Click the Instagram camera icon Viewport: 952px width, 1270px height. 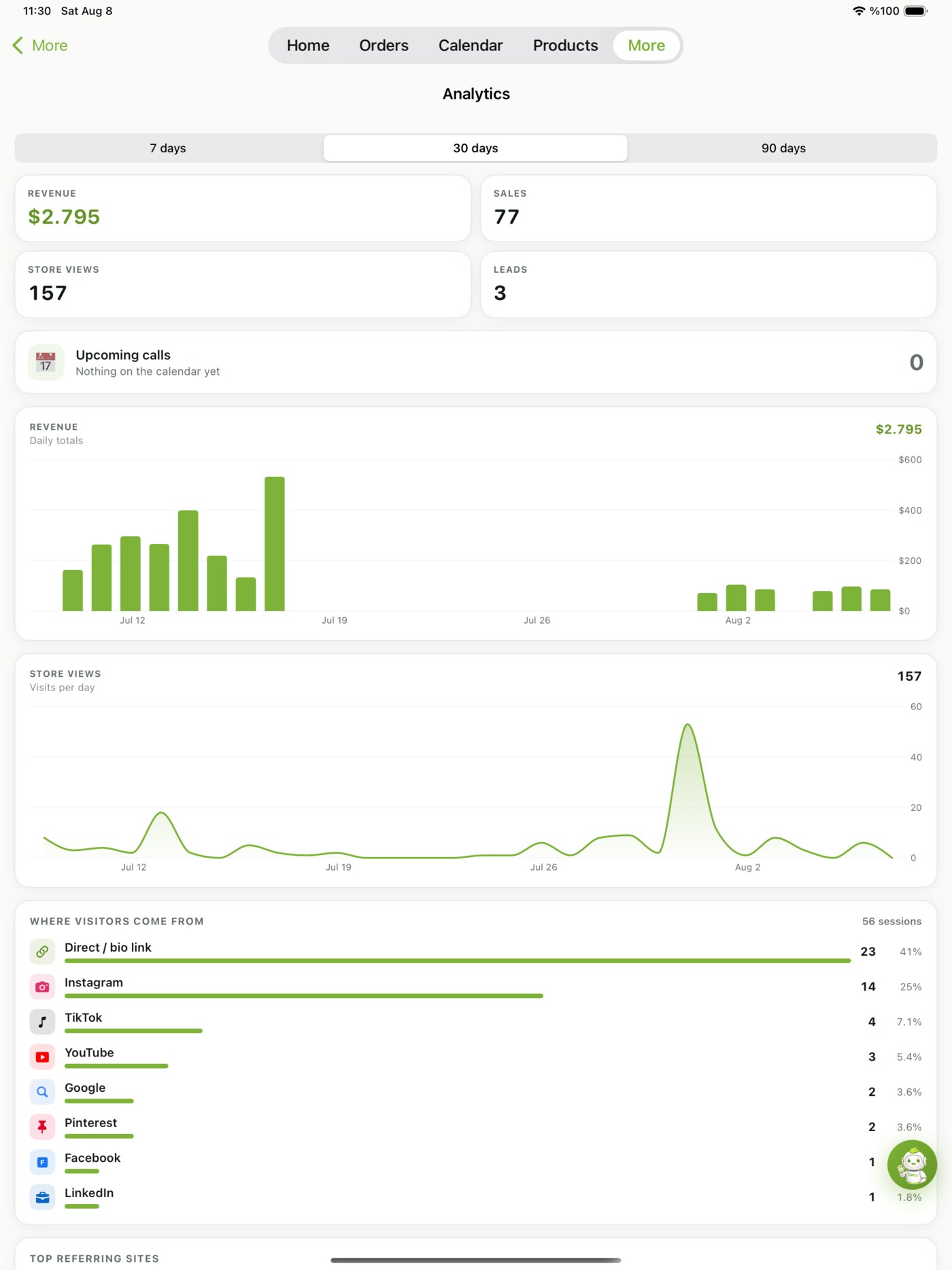coord(42,986)
